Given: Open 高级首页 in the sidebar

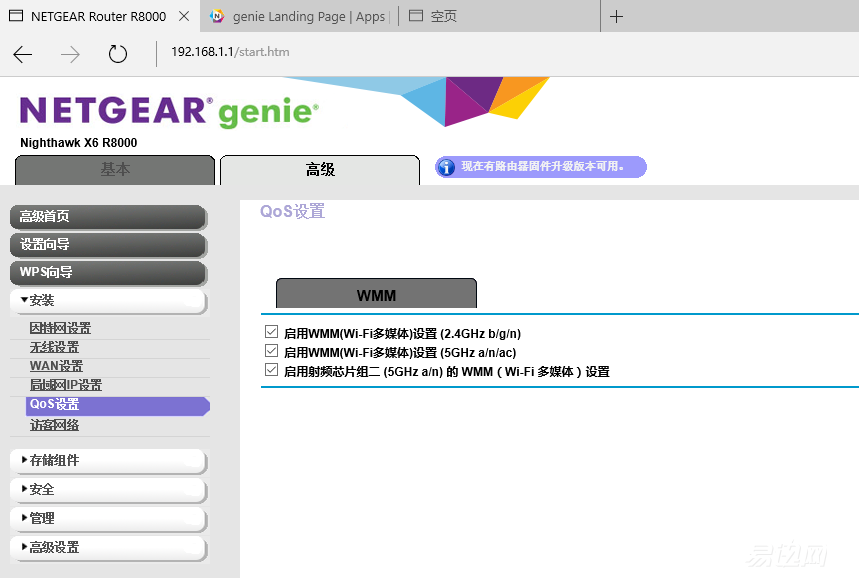Looking at the screenshot, I should click(x=108, y=217).
